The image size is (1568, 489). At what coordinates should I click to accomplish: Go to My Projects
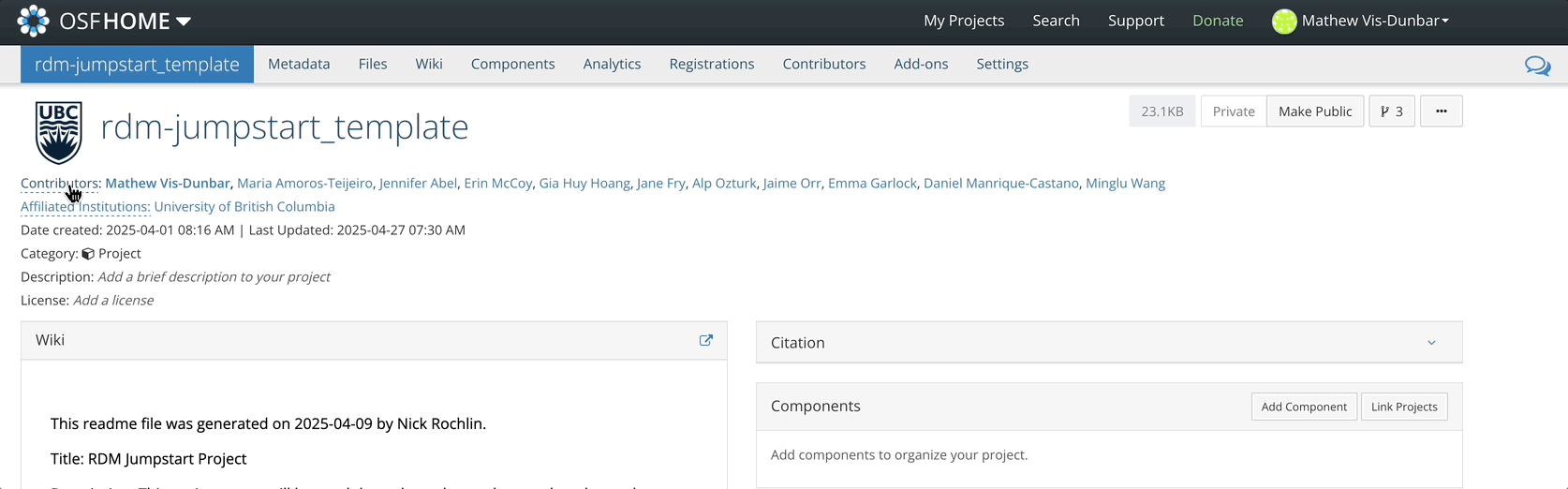point(964,21)
